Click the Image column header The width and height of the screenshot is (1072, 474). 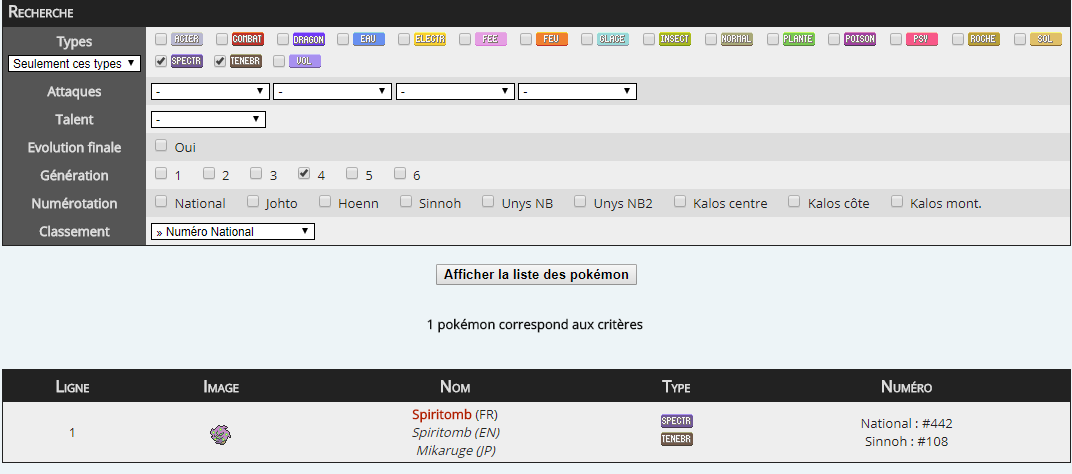click(221, 387)
